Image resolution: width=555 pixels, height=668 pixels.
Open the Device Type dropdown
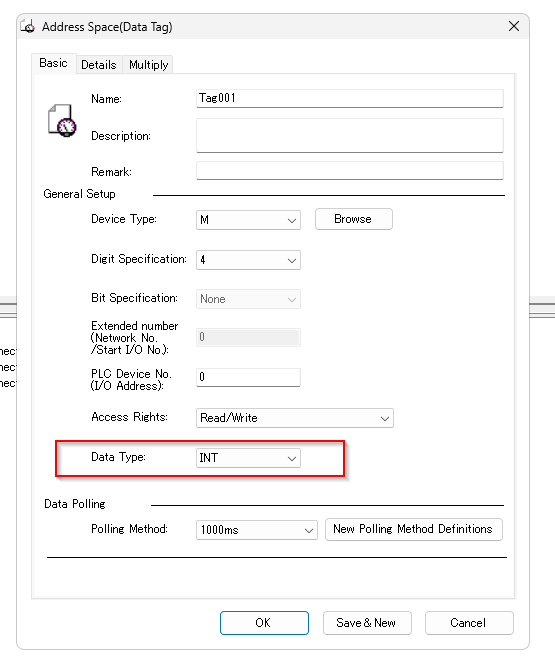(248, 220)
